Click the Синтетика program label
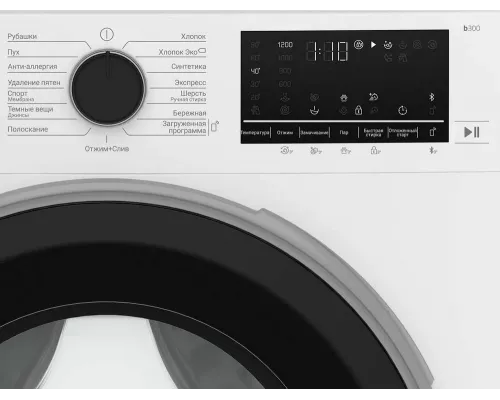Image resolution: width=500 pixels, height=400 pixels. click(189, 67)
